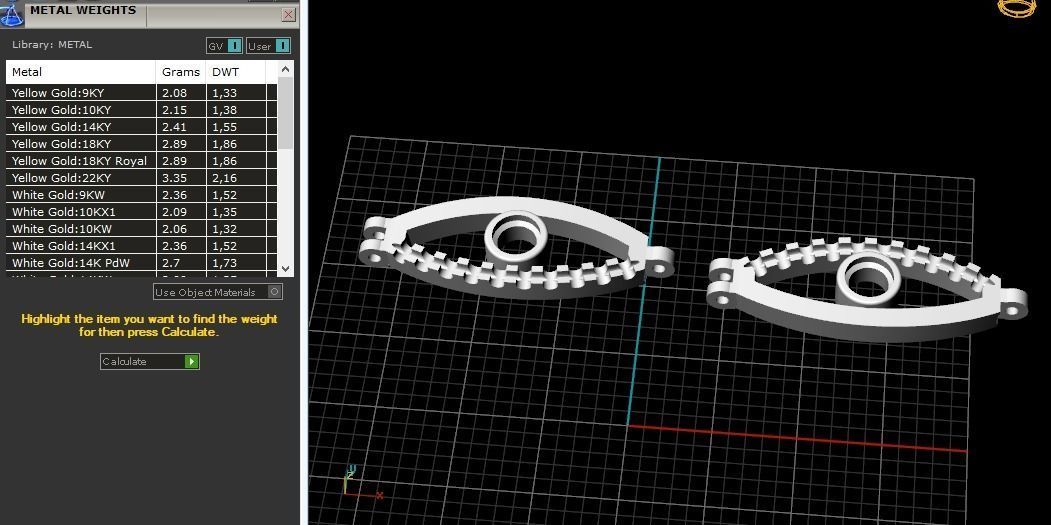Image resolution: width=1051 pixels, height=525 pixels.
Task: Click the 2.41 grams value
Action: click(x=174, y=127)
